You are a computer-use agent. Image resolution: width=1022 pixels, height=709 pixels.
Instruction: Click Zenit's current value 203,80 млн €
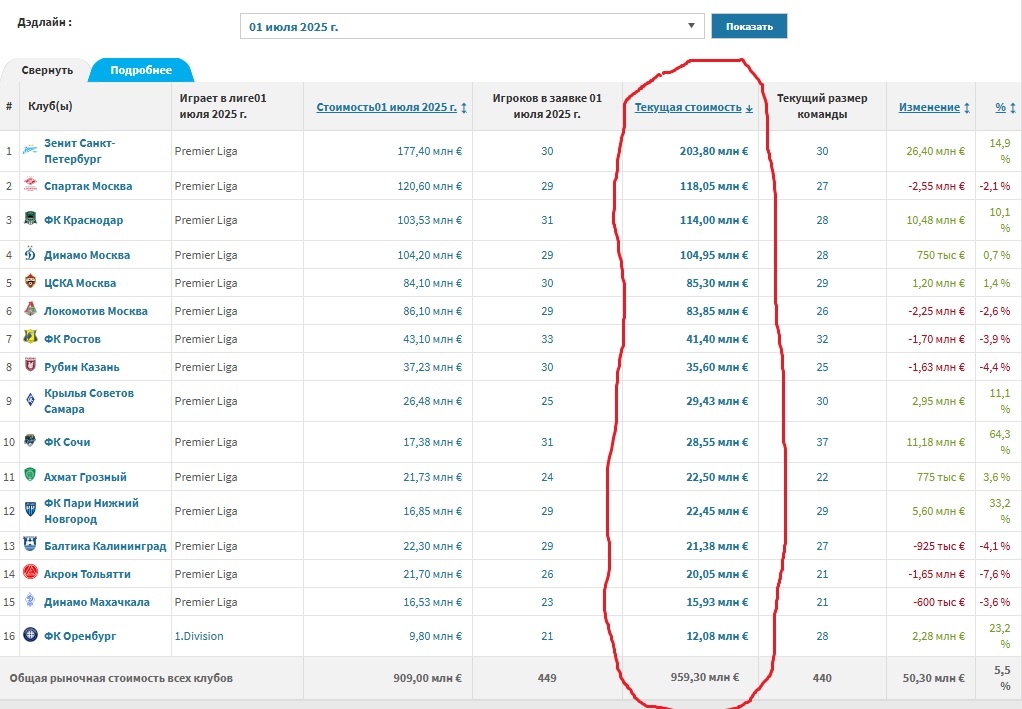pos(714,151)
